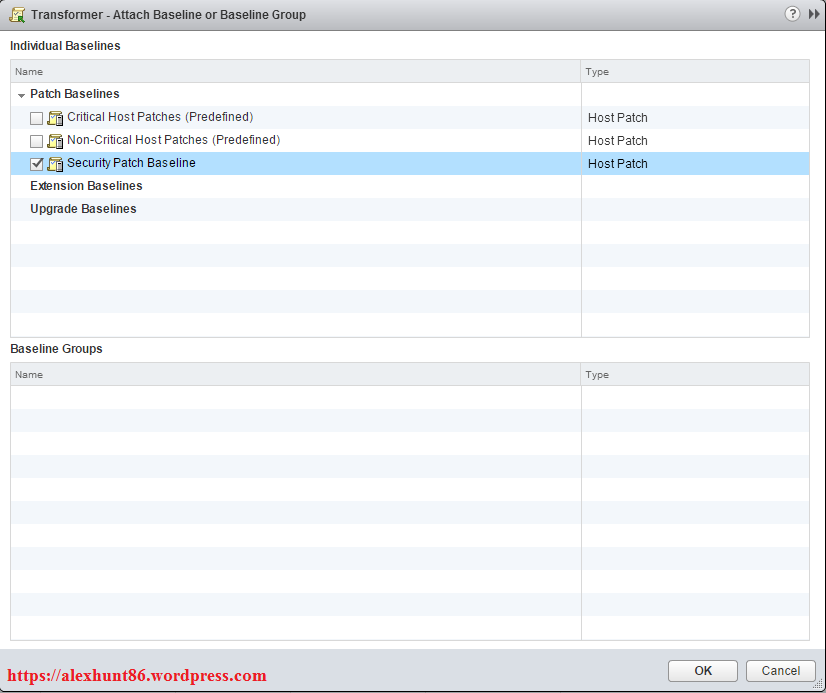Click Type column header in Baseline Groups
The width and height of the screenshot is (826, 693).
pos(695,375)
